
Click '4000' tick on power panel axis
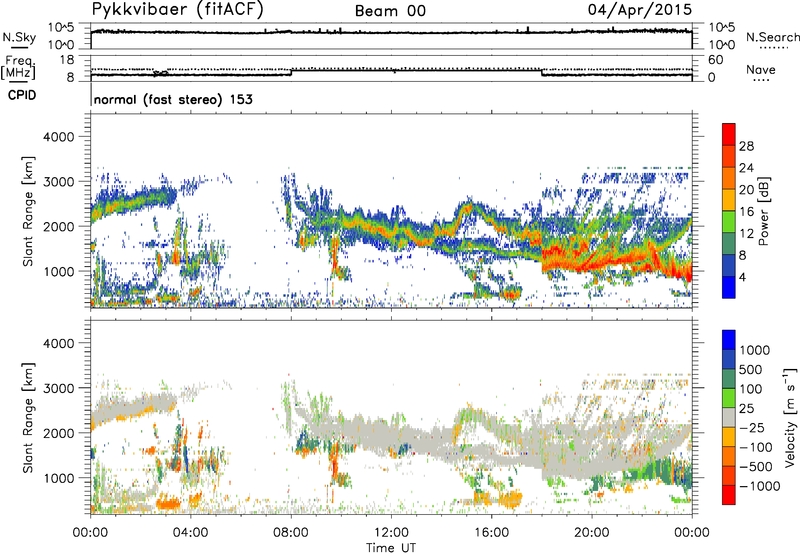click(x=59, y=137)
